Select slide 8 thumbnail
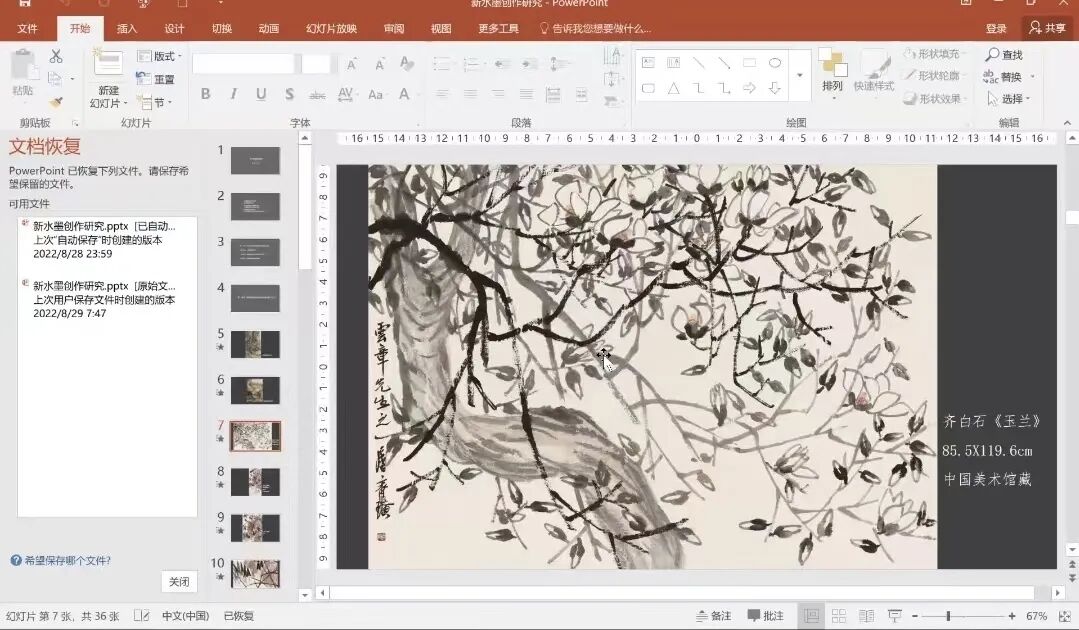This screenshot has width=1079, height=630. 255,482
